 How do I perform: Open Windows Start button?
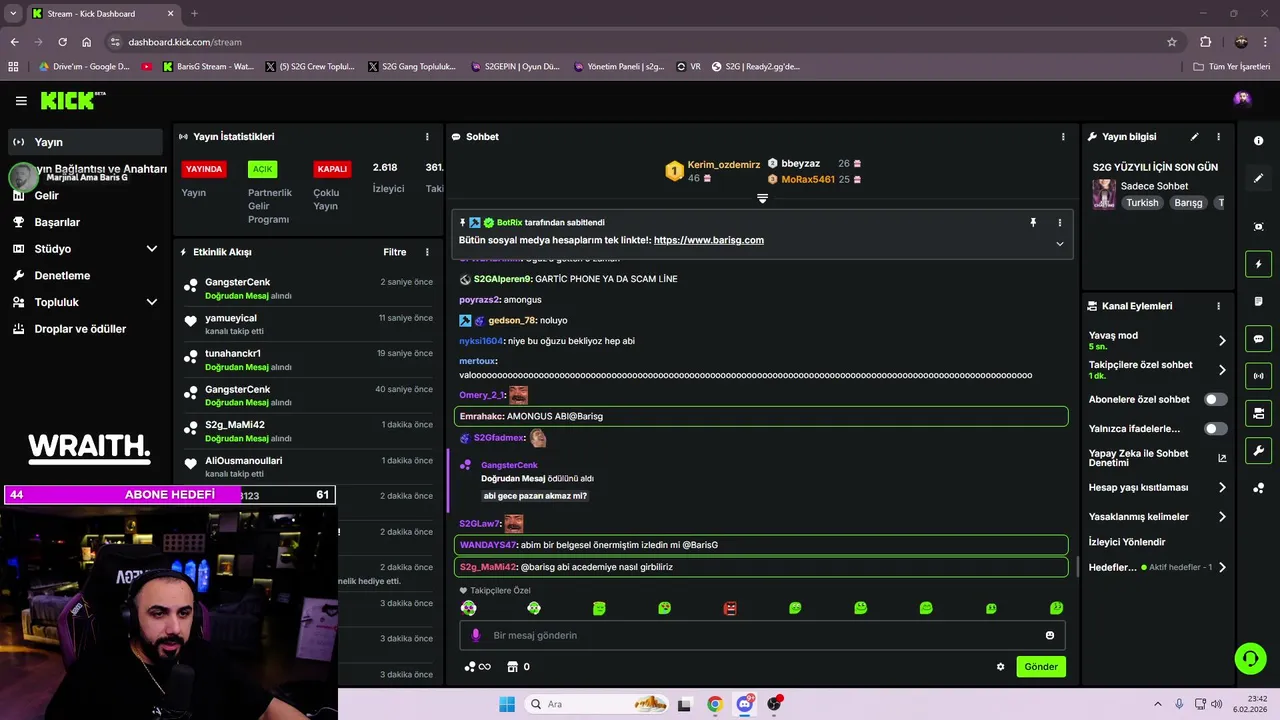coord(507,704)
